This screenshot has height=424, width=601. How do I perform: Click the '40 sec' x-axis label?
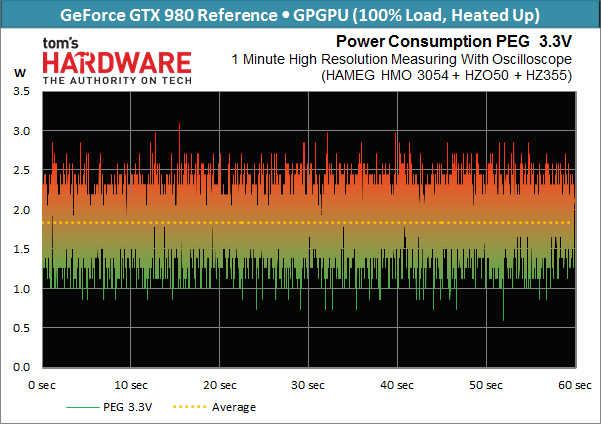tap(397, 385)
